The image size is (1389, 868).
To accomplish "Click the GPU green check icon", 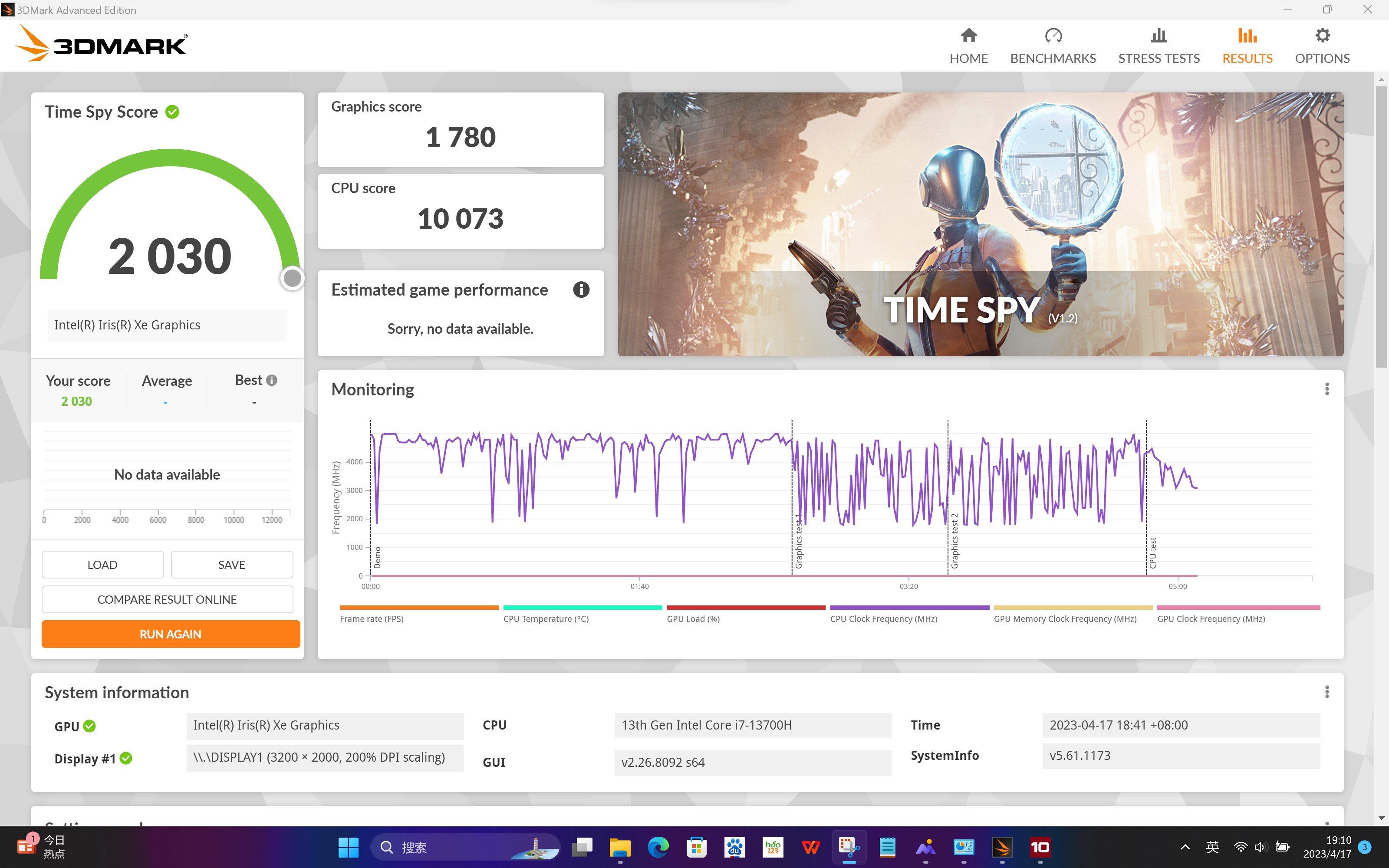I will point(89,726).
